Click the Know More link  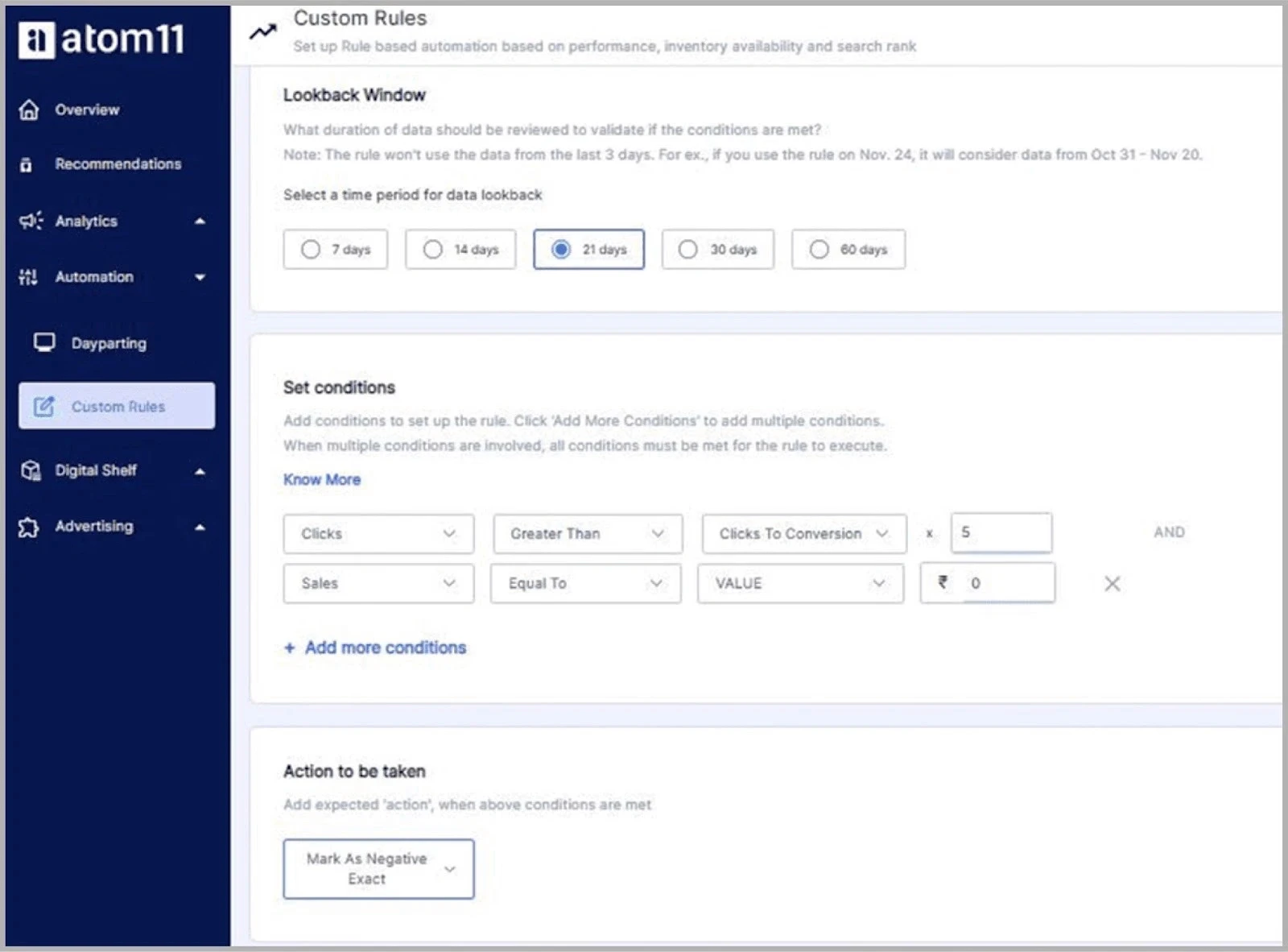tap(322, 480)
